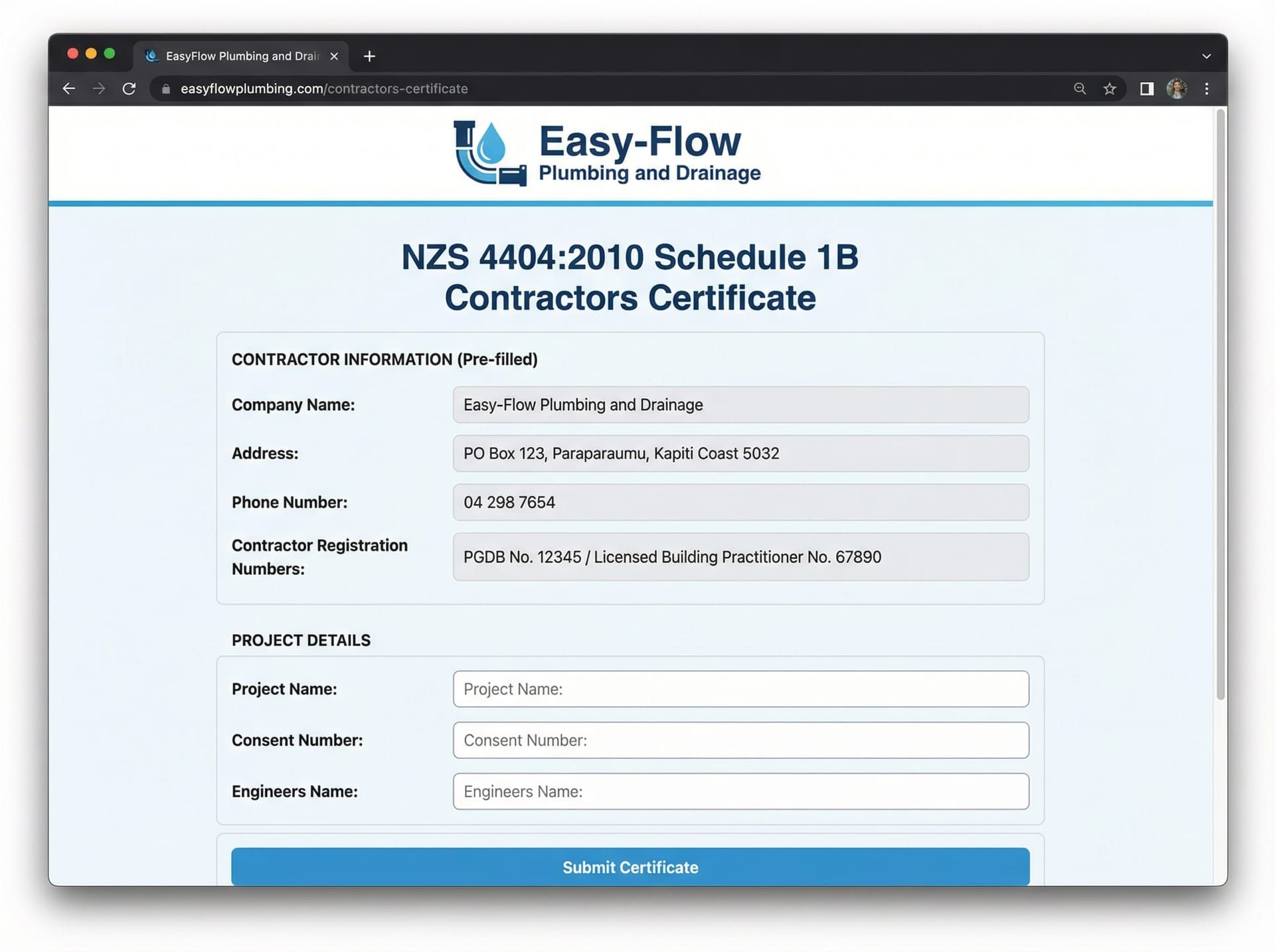
Task: Close the EasyFlow Plumbing tab
Action: pyautogui.click(x=334, y=56)
